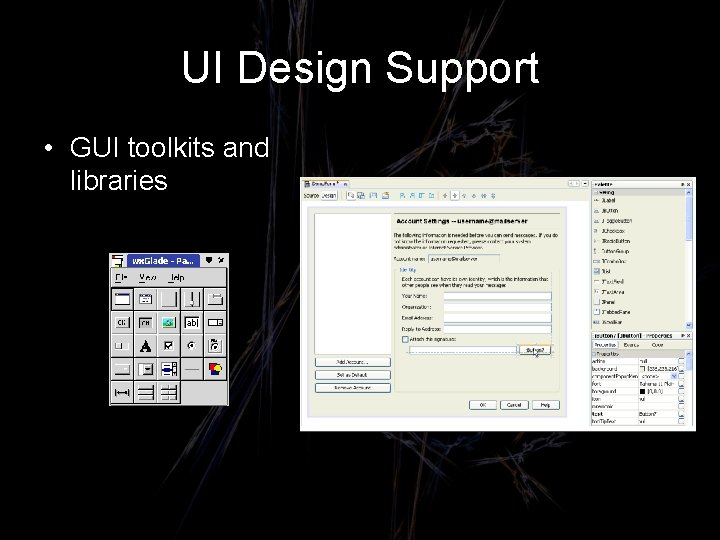The image size is (720, 540).
Task: Select the Combo Box dropdown icon in wxGlade
Action: point(146,369)
